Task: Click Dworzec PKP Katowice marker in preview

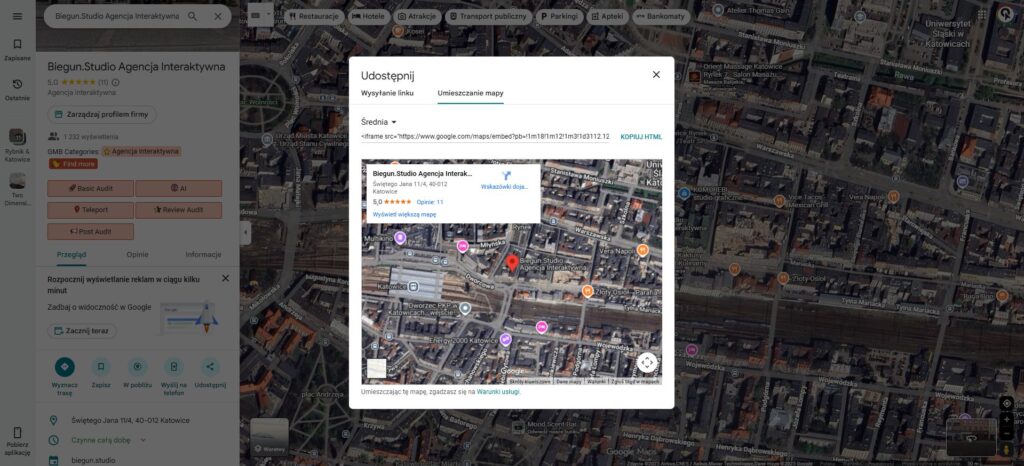Action: coord(464,308)
